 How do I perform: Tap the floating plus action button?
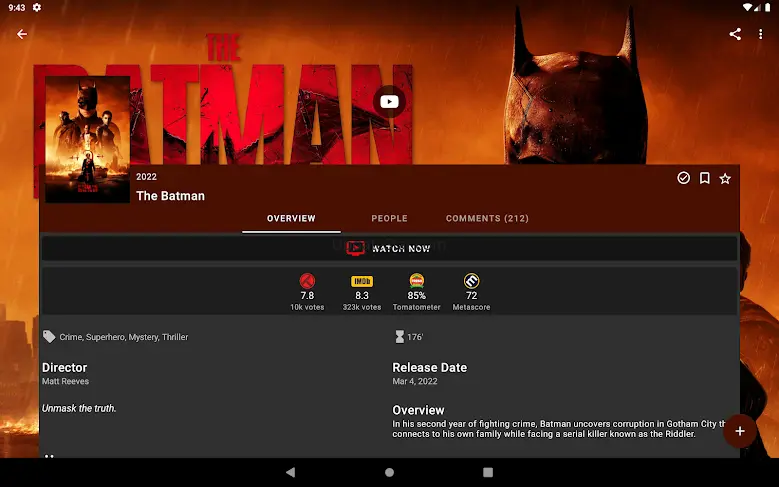point(740,431)
